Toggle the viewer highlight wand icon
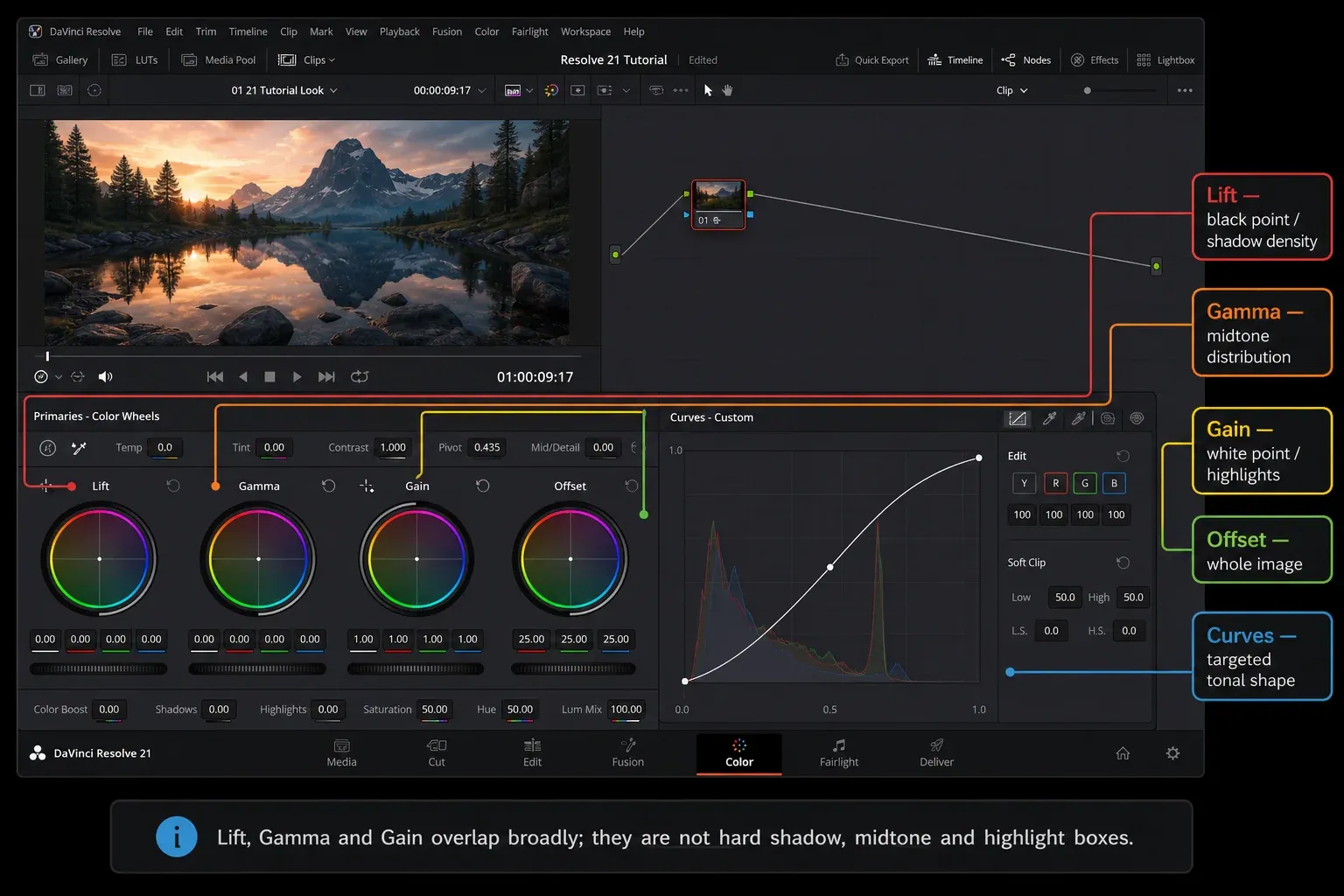Screen dimensions: 1344x896 click(551, 90)
